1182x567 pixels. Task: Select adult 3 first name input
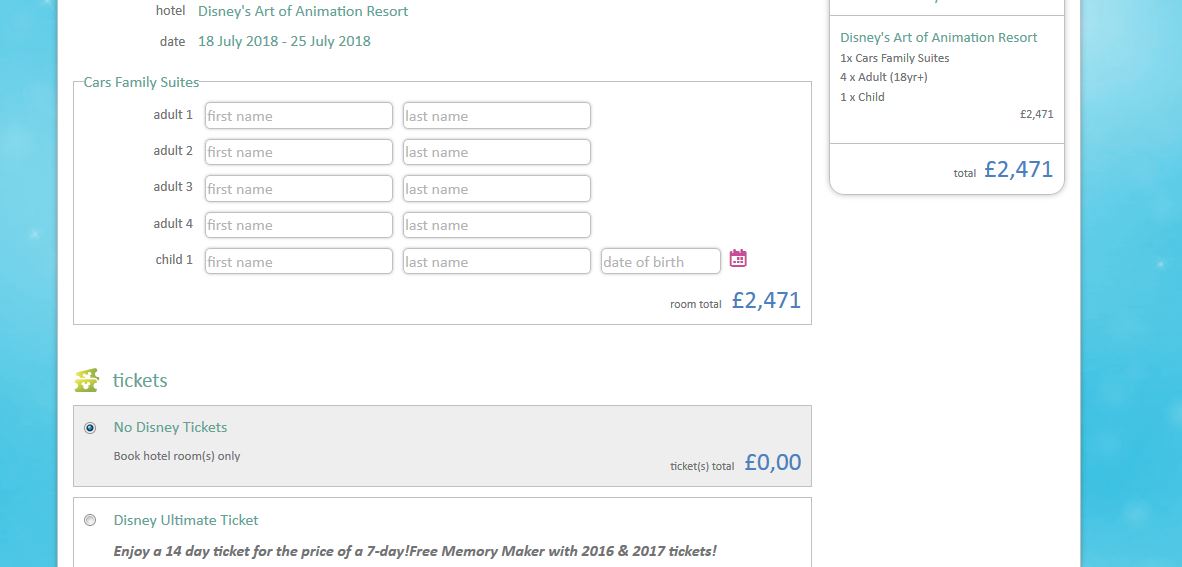[298, 189]
